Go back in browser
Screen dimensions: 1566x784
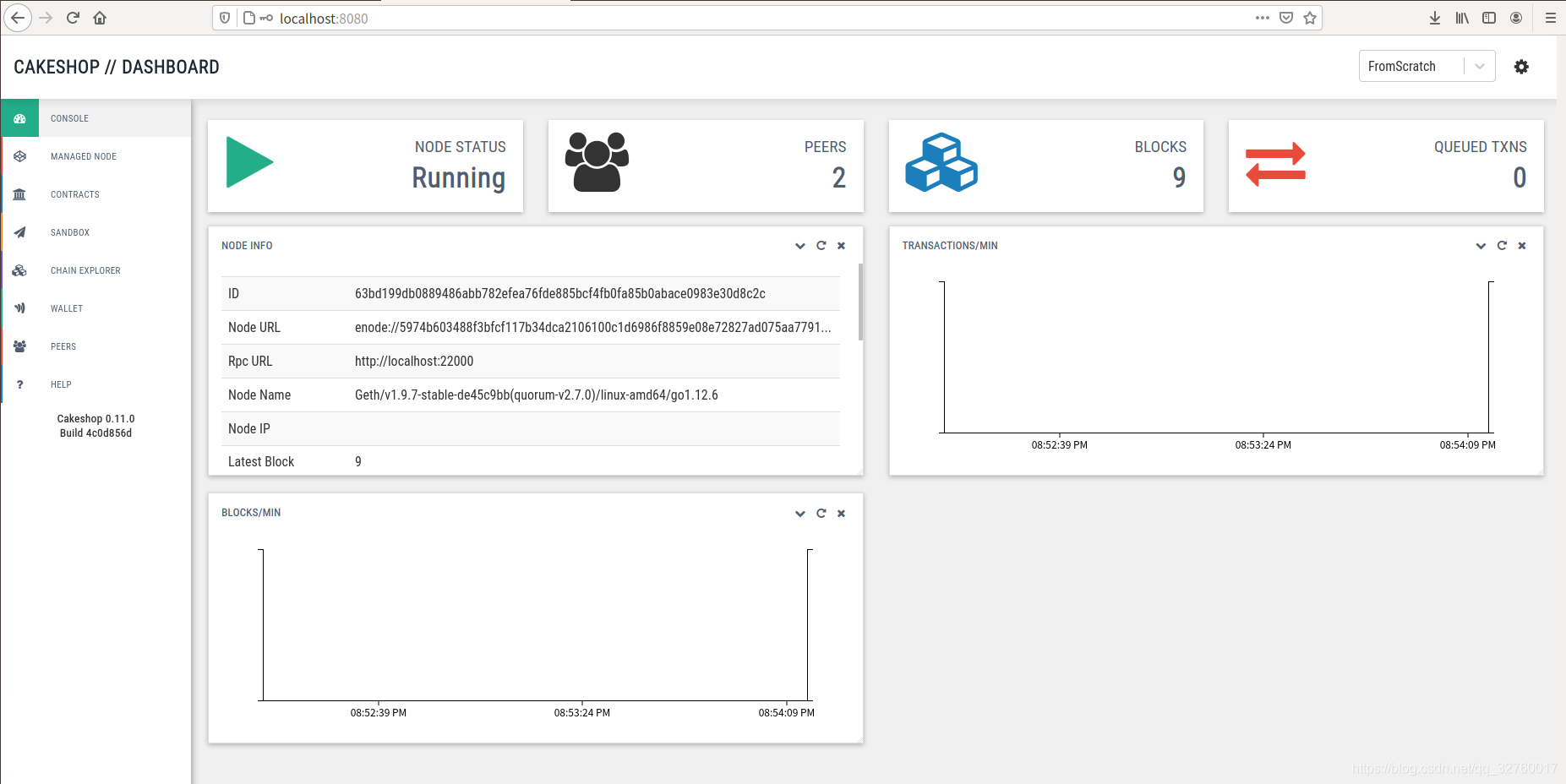click(18, 18)
